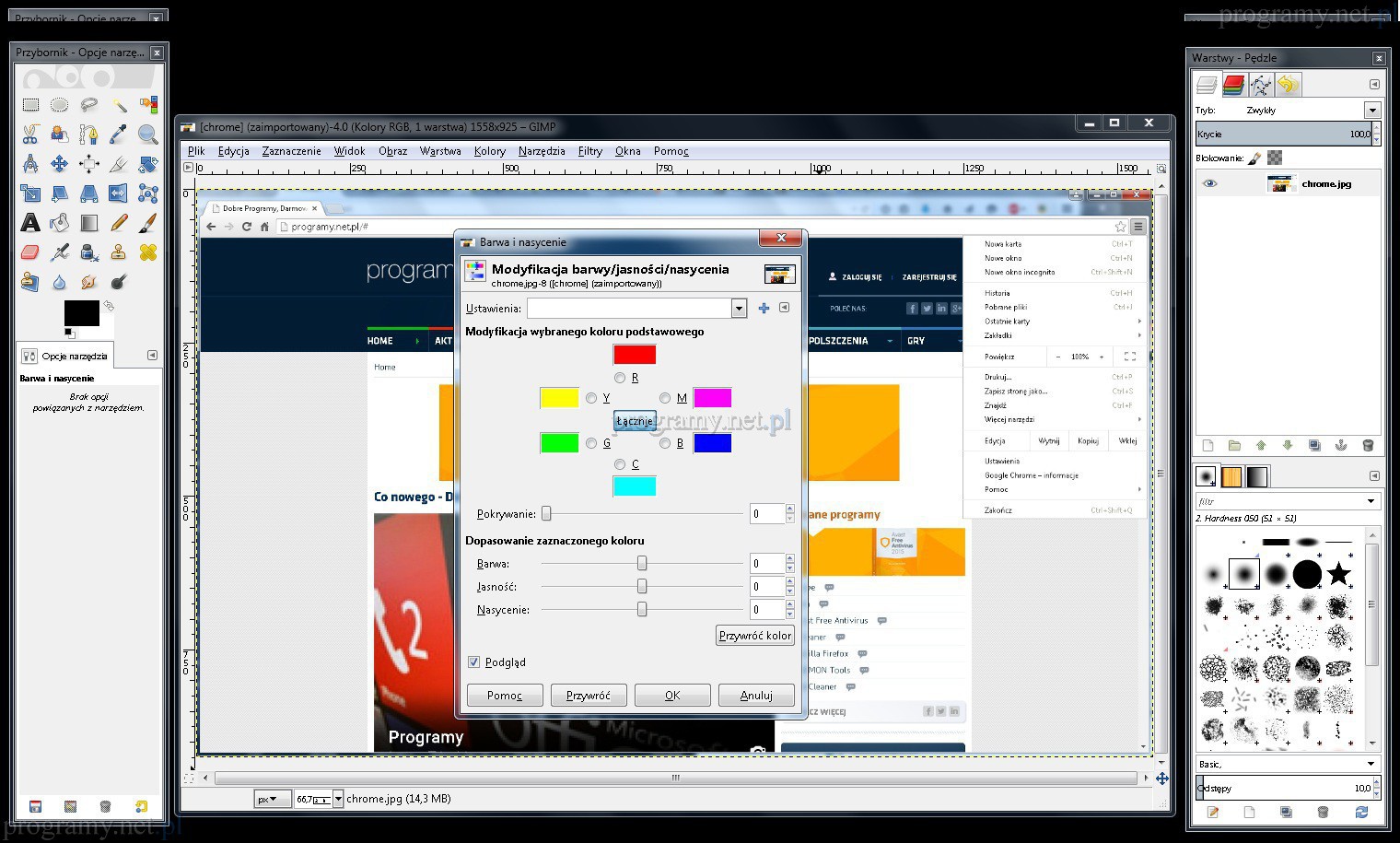Image resolution: width=1400 pixels, height=843 pixels.
Task: Select the Text tool in toolbox
Action: pyautogui.click(x=30, y=223)
